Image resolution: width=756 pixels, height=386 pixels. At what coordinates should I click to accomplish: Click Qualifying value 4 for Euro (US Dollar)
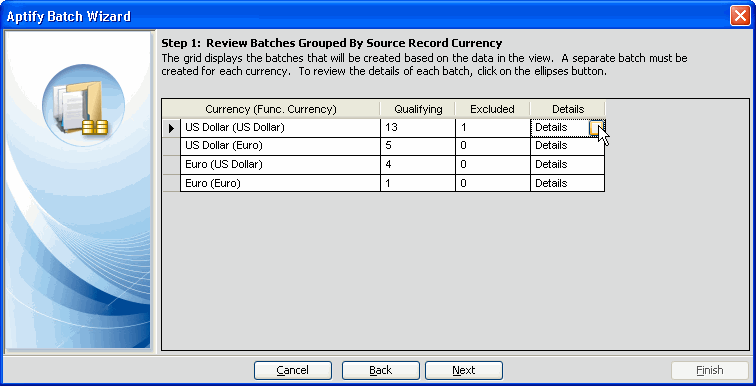click(x=418, y=165)
